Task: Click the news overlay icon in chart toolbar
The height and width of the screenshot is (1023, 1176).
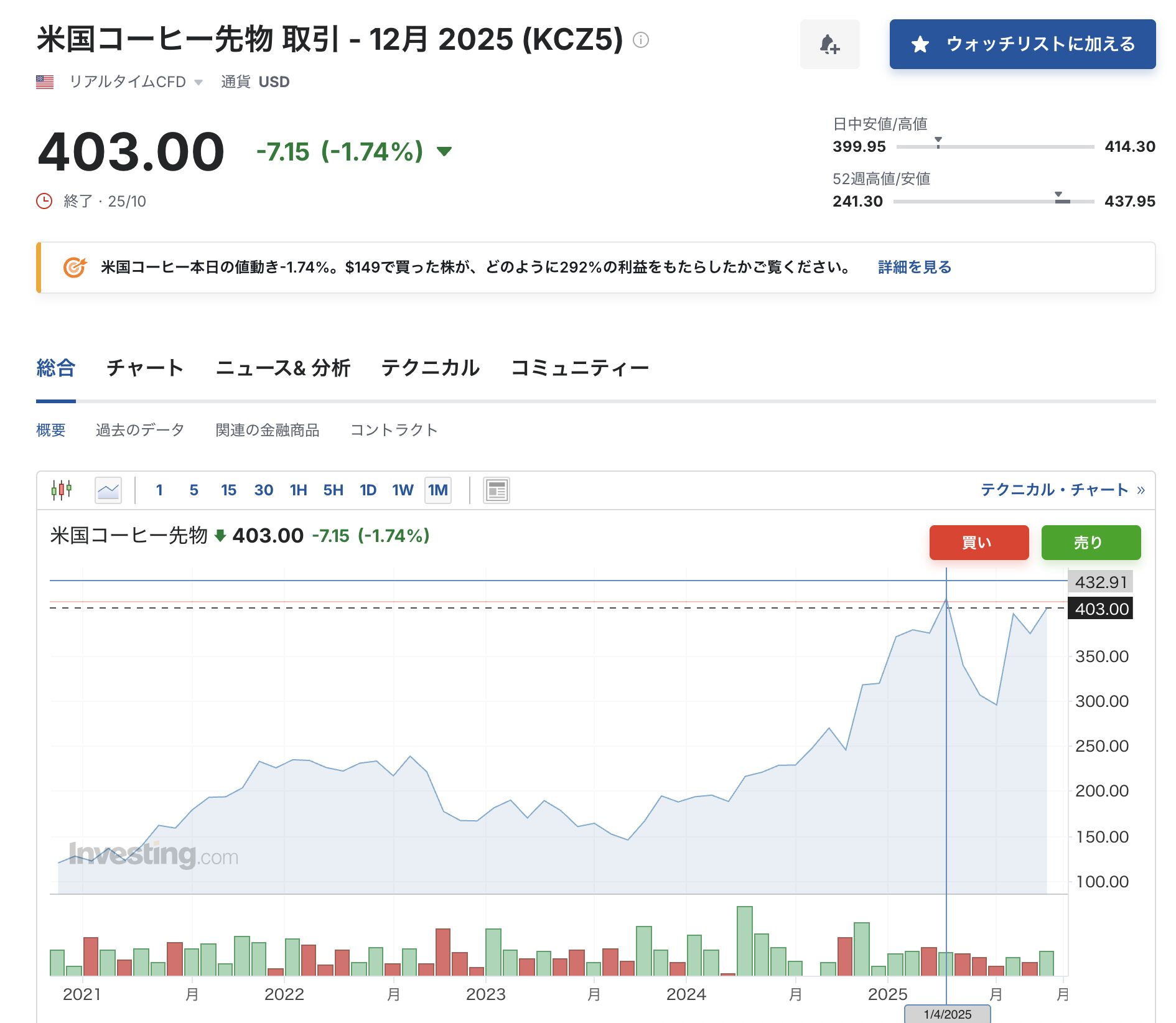Action: tap(496, 490)
